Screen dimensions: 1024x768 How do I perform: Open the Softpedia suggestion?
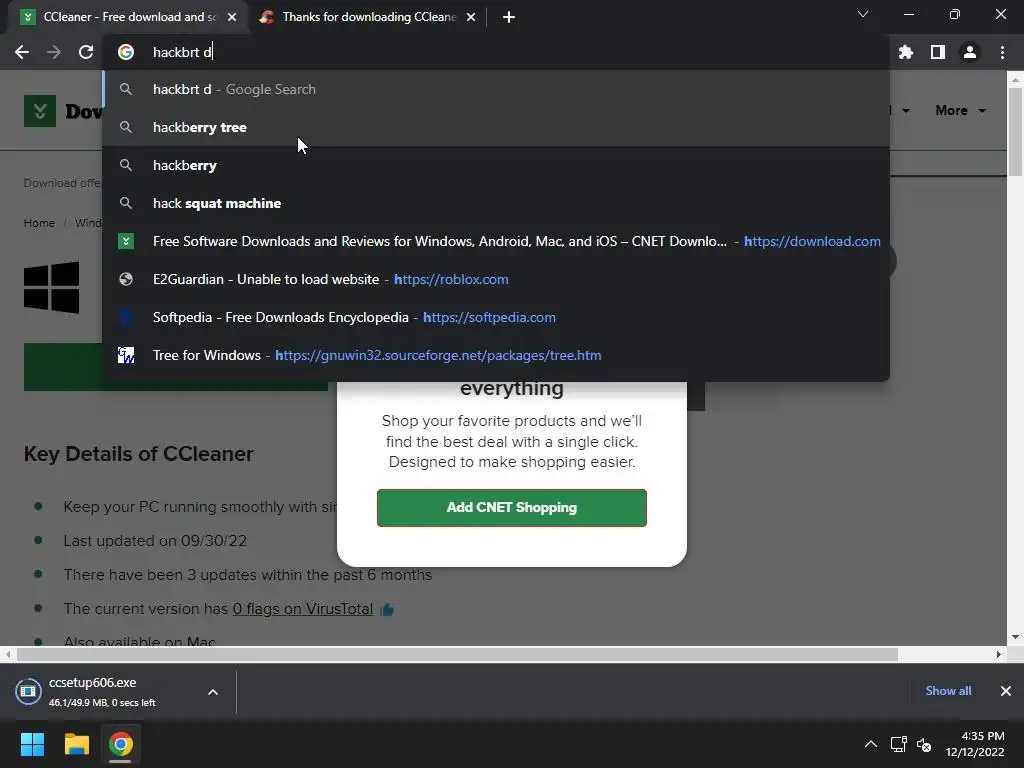[x=496, y=317]
